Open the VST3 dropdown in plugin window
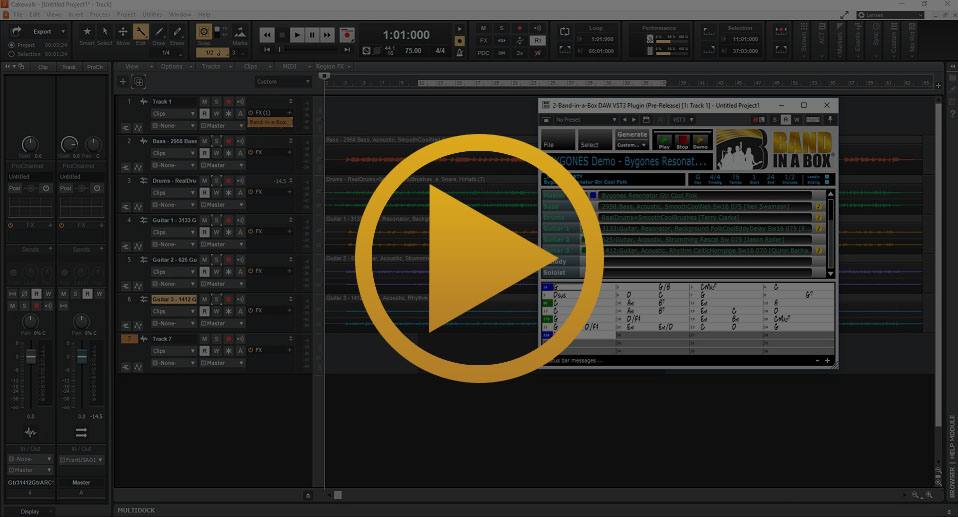The width and height of the screenshot is (958, 517). [683, 120]
